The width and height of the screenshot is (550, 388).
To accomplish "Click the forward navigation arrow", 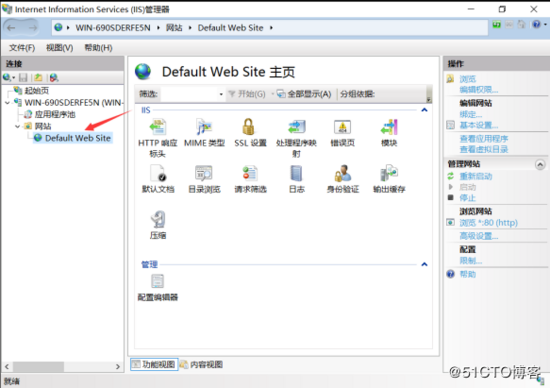I will pos(33,28).
